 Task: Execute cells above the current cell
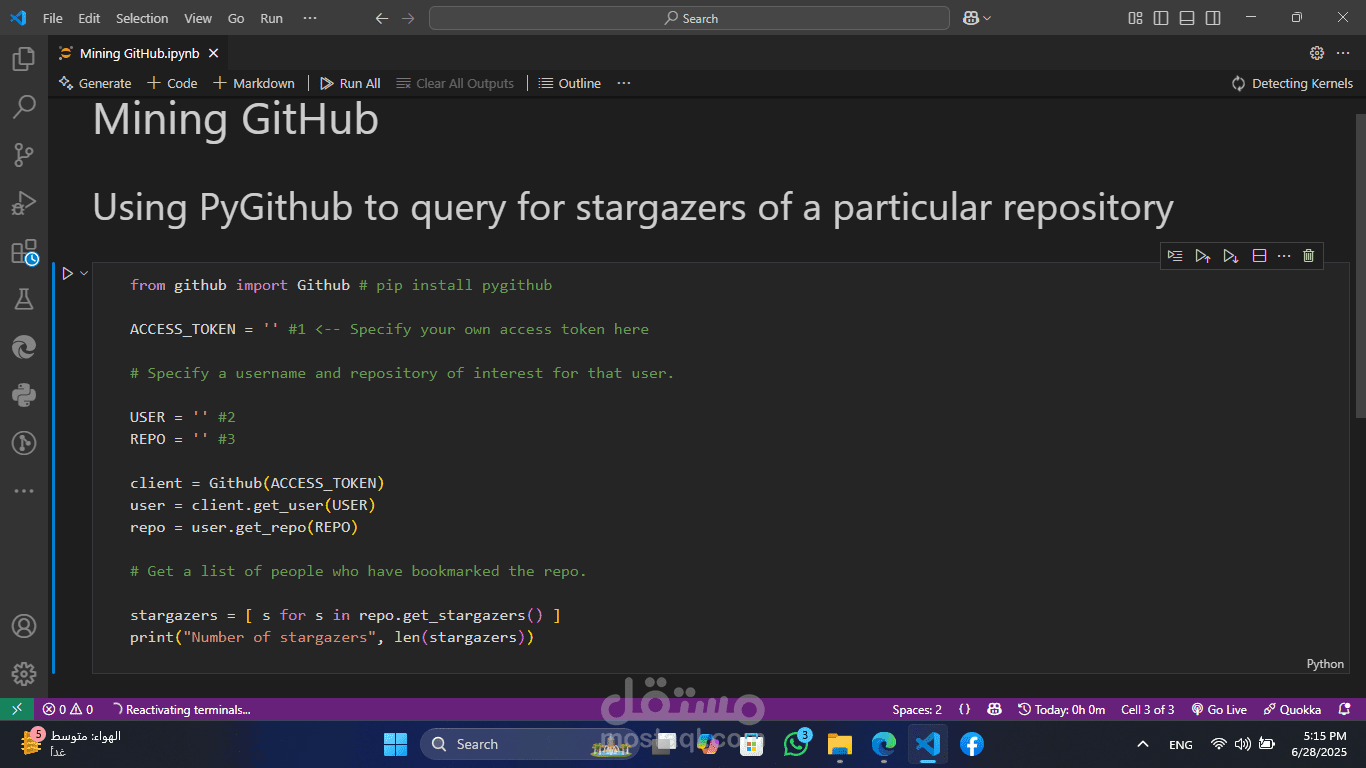(x=1203, y=256)
